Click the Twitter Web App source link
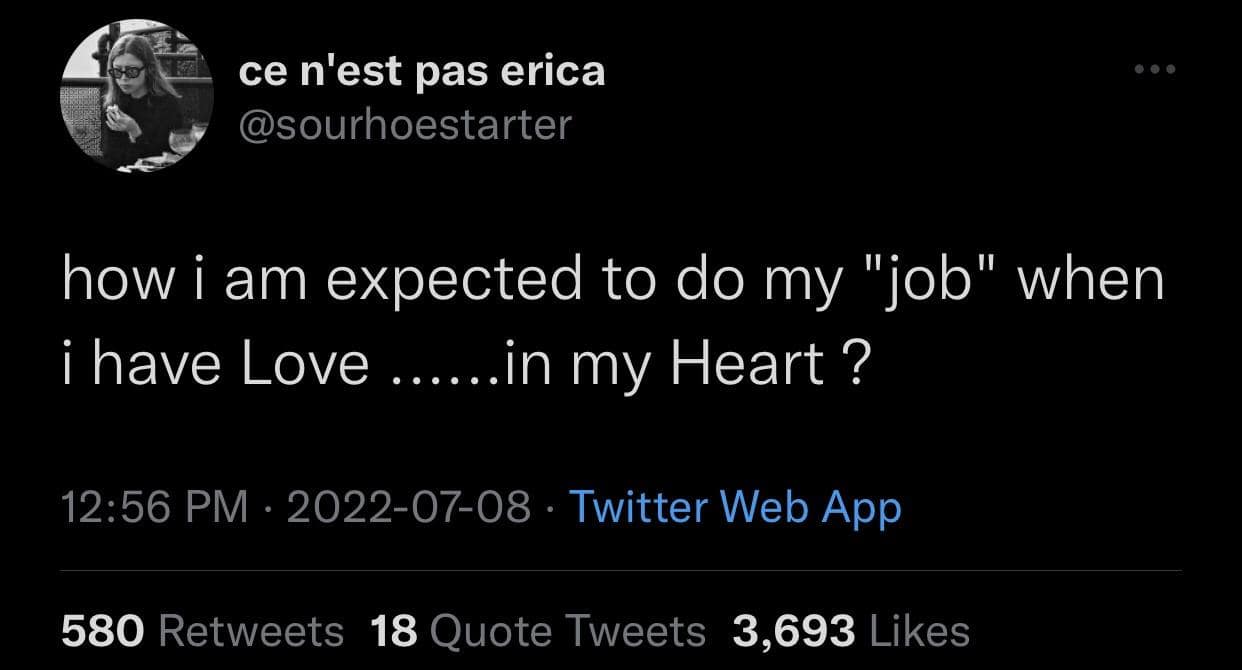 click(x=735, y=507)
